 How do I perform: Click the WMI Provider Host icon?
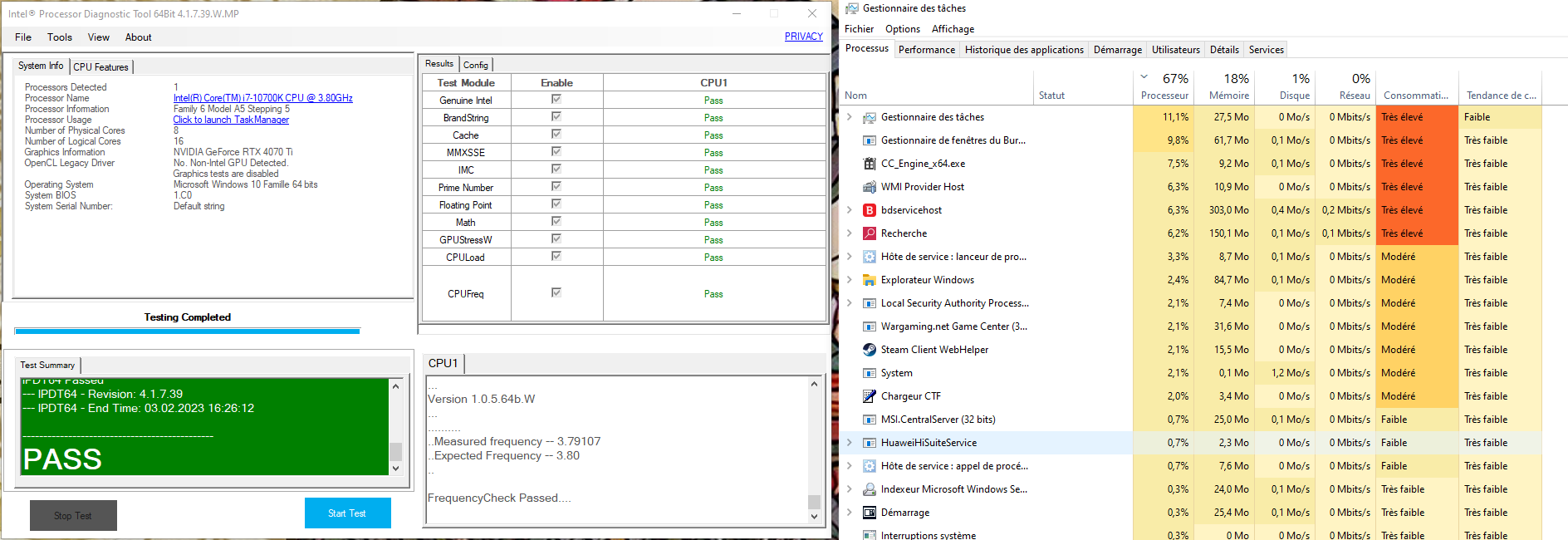870,187
